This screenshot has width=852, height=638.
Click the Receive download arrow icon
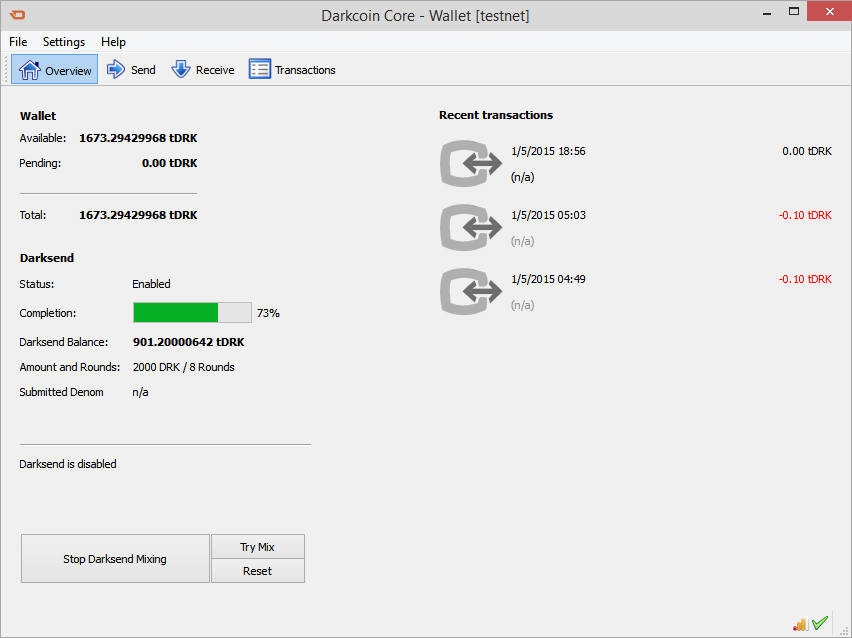click(x=181, y=69)
